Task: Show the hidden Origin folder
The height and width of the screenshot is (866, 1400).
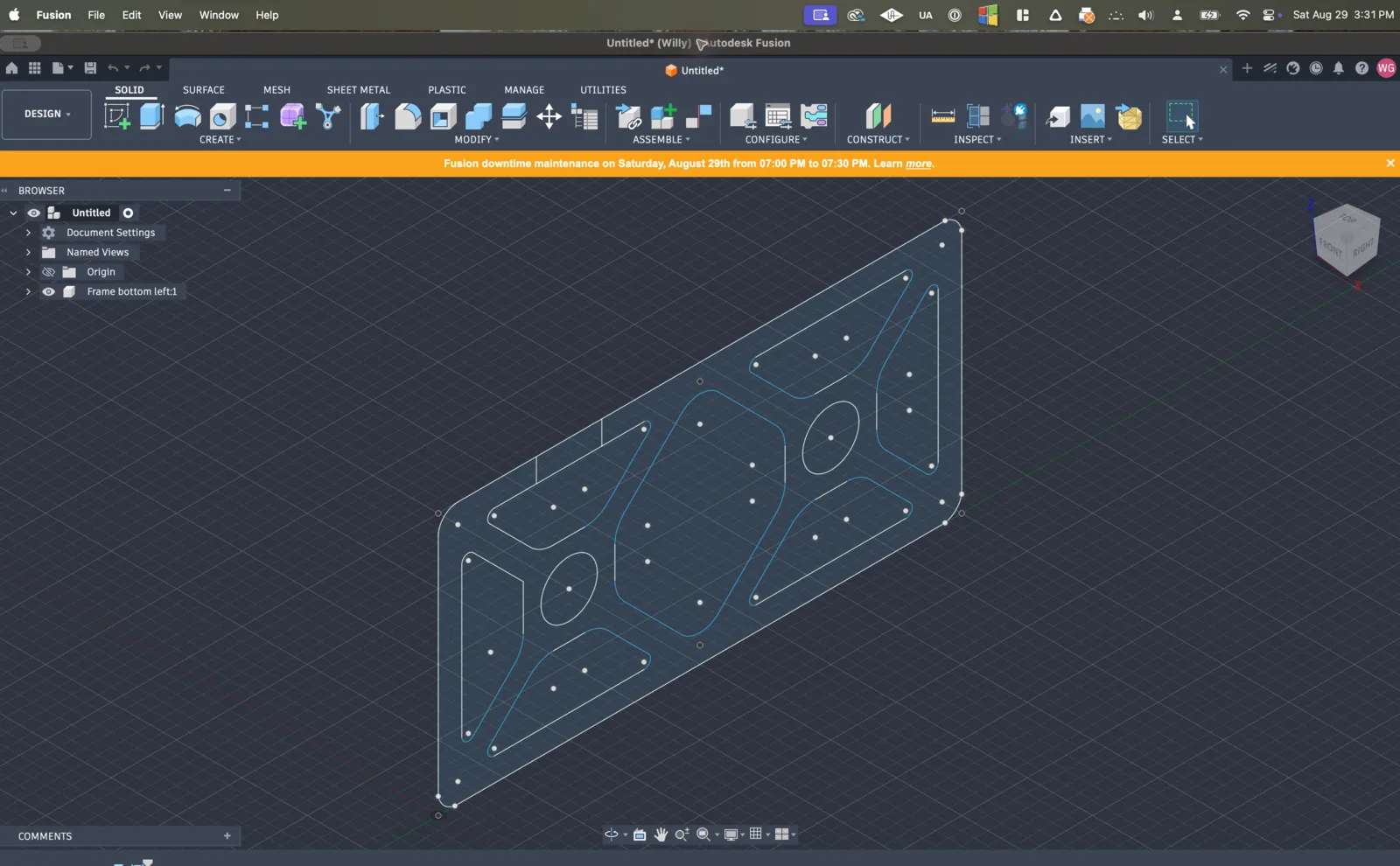Action: click(x=48, y=272)
